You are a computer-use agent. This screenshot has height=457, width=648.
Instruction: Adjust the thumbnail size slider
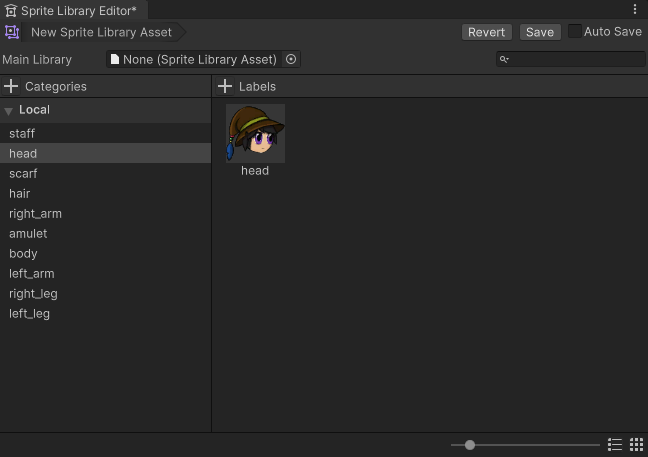click(x=470, y=445)
